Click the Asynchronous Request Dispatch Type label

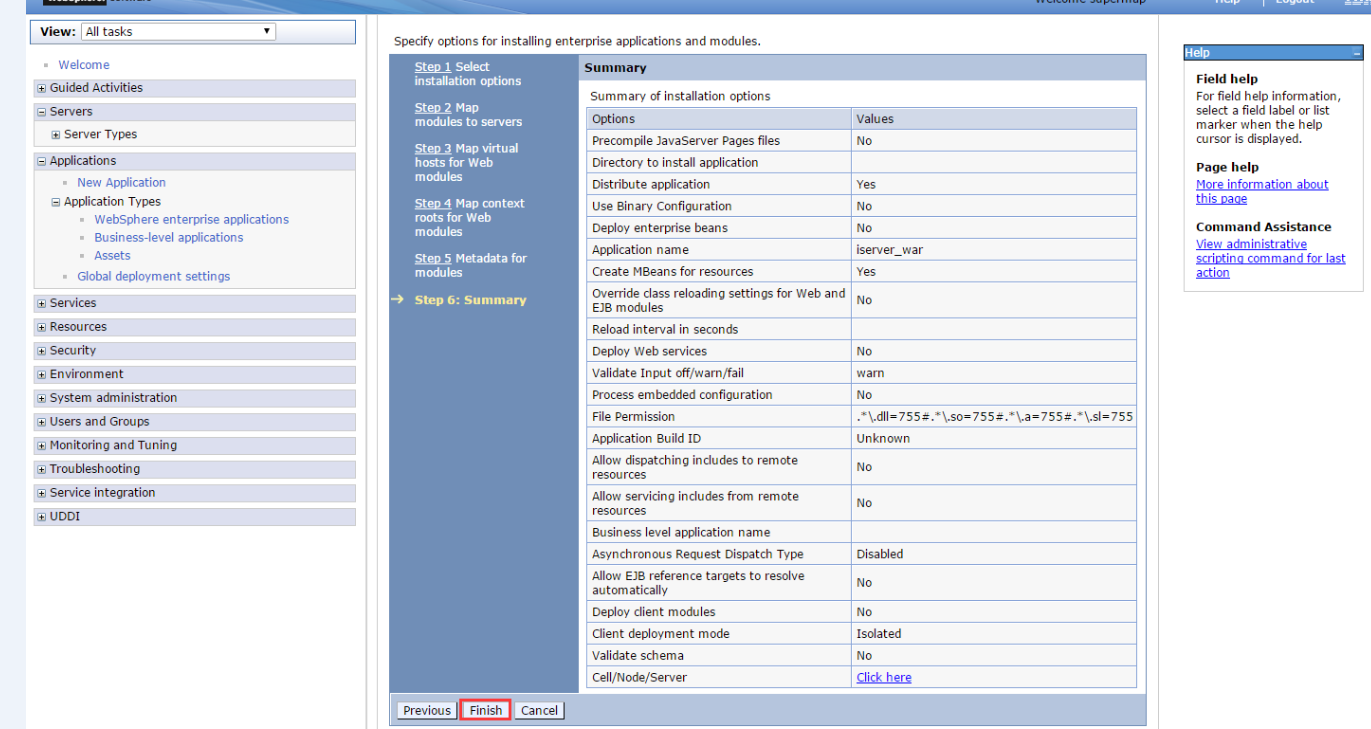pos(698,554)
